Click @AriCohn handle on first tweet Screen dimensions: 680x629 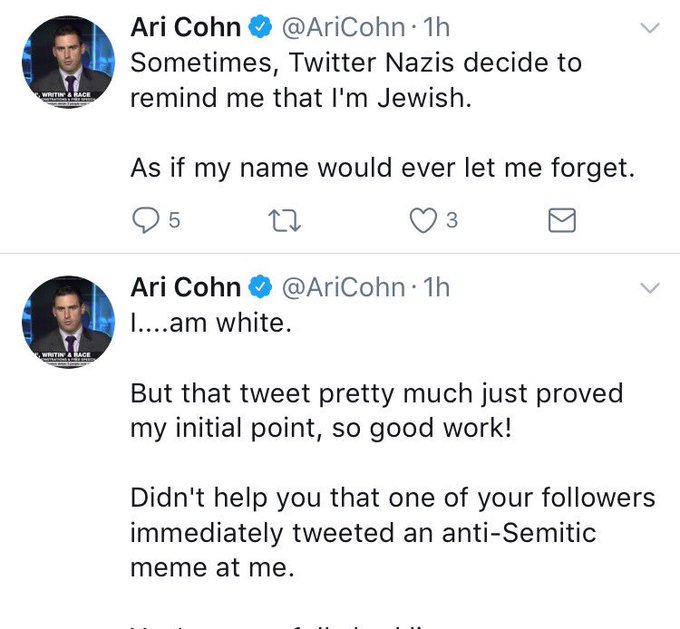(343, 28)
